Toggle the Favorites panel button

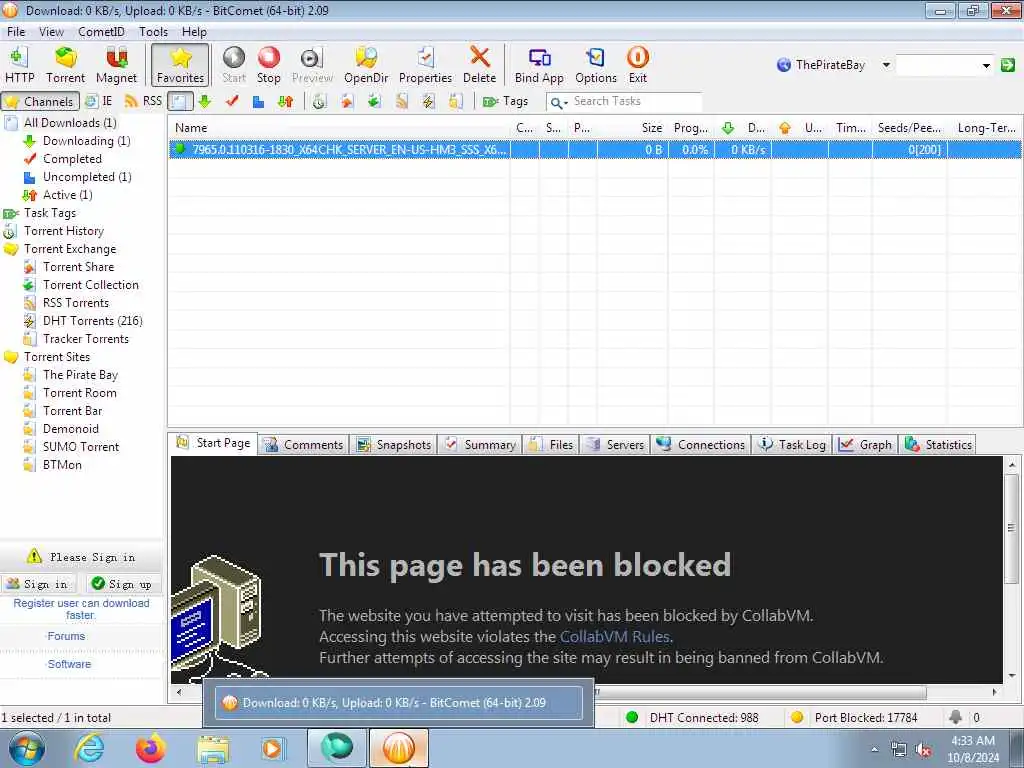(180, 65)
